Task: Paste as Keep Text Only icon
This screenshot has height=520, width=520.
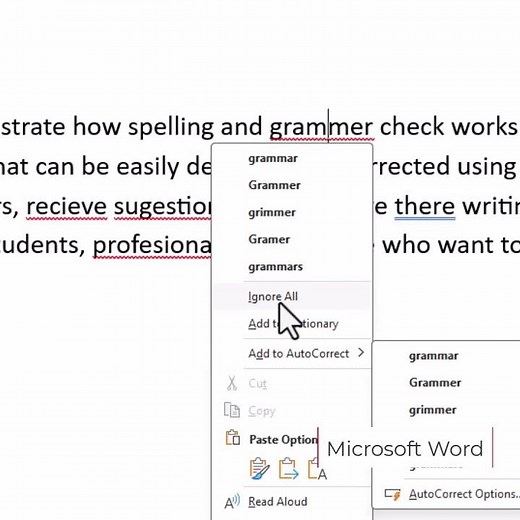Action: [x=317, y=468]
